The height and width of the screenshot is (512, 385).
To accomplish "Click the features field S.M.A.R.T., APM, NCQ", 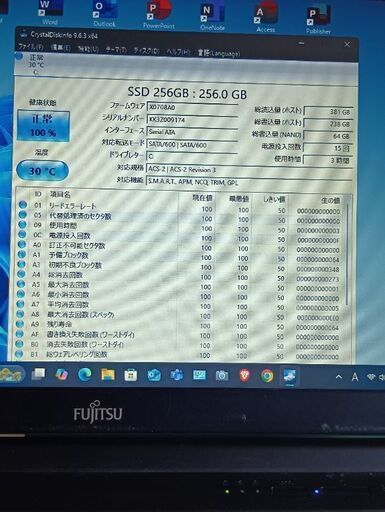I will (249, 182).
